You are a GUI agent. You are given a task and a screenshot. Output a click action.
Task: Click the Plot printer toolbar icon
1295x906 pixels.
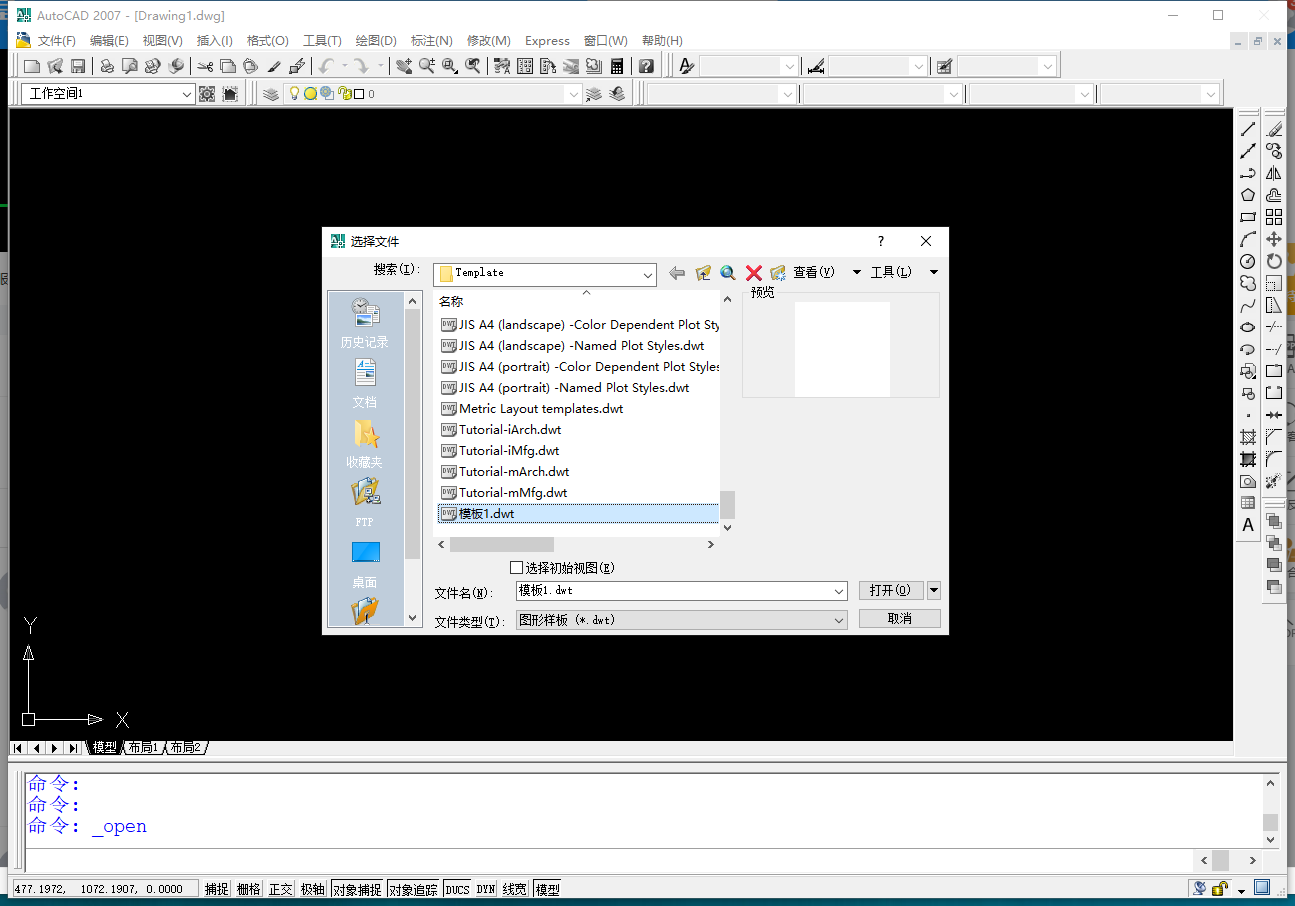(107, 66)
